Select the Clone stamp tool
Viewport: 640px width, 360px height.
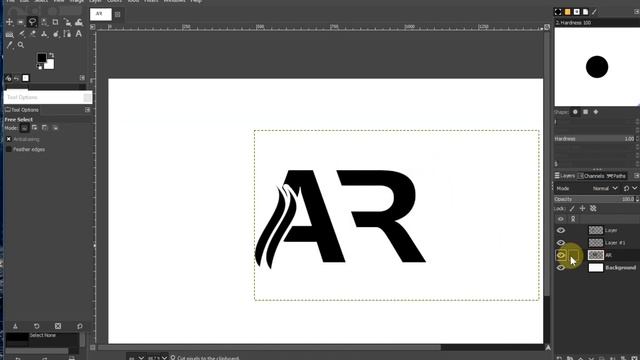pyautogui.click(x=44, y=34)
